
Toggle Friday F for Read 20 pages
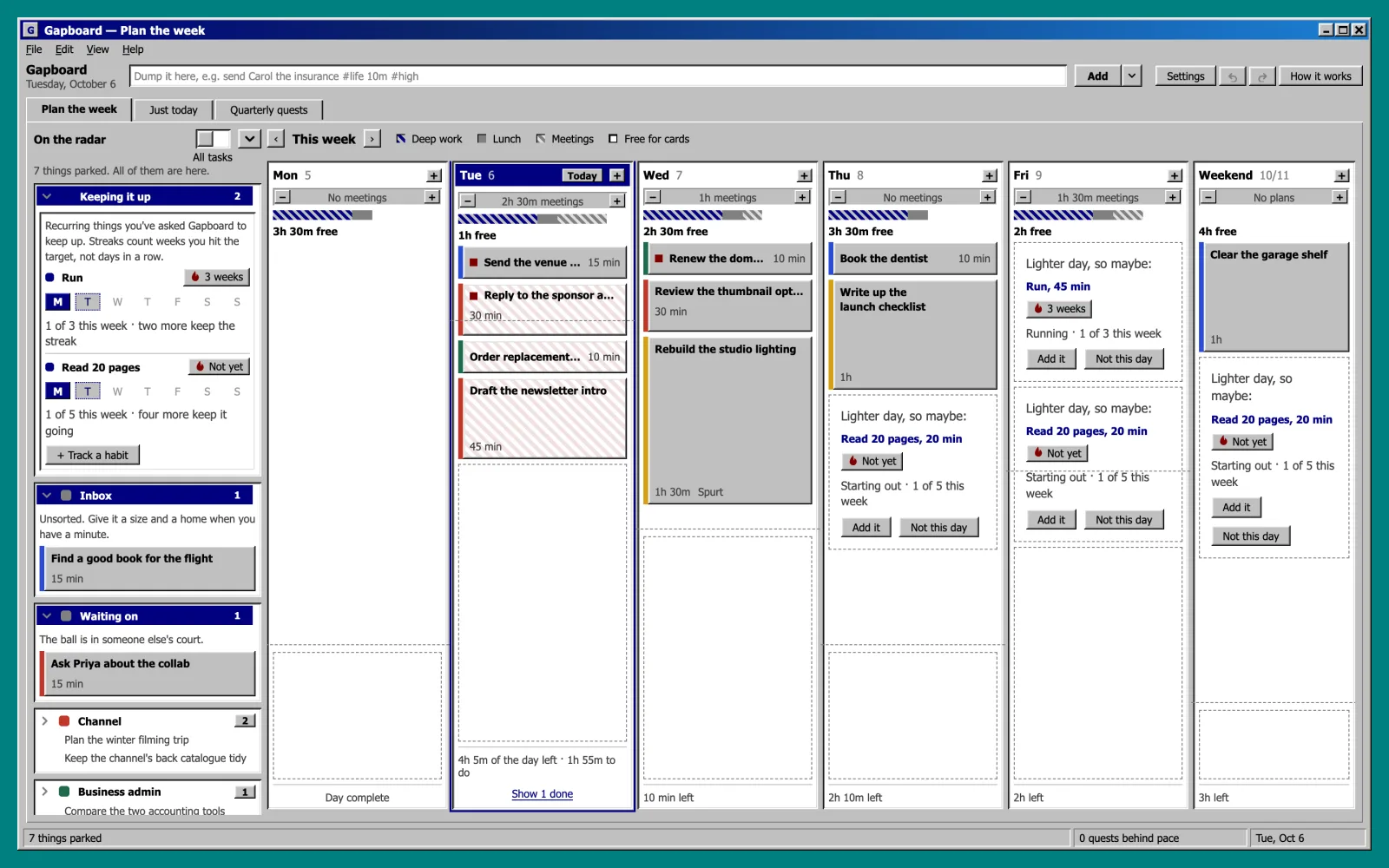(x=177, y=391)
